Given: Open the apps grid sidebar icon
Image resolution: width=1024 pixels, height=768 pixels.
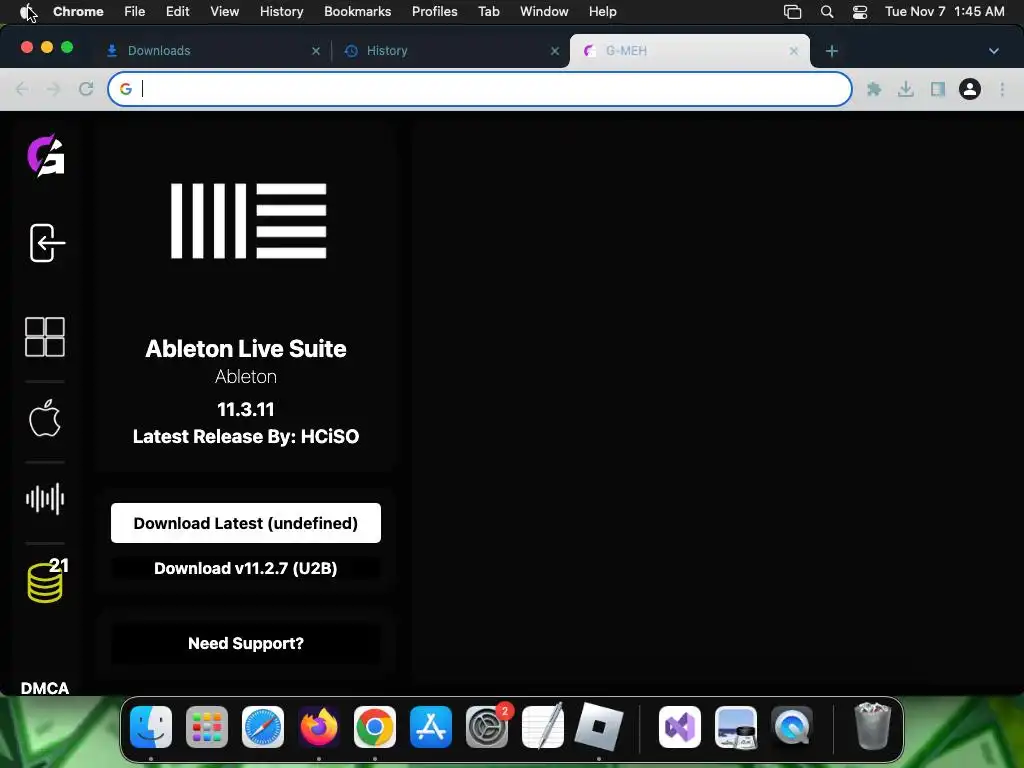Looking at the screenshot, I should pos(45,337).
